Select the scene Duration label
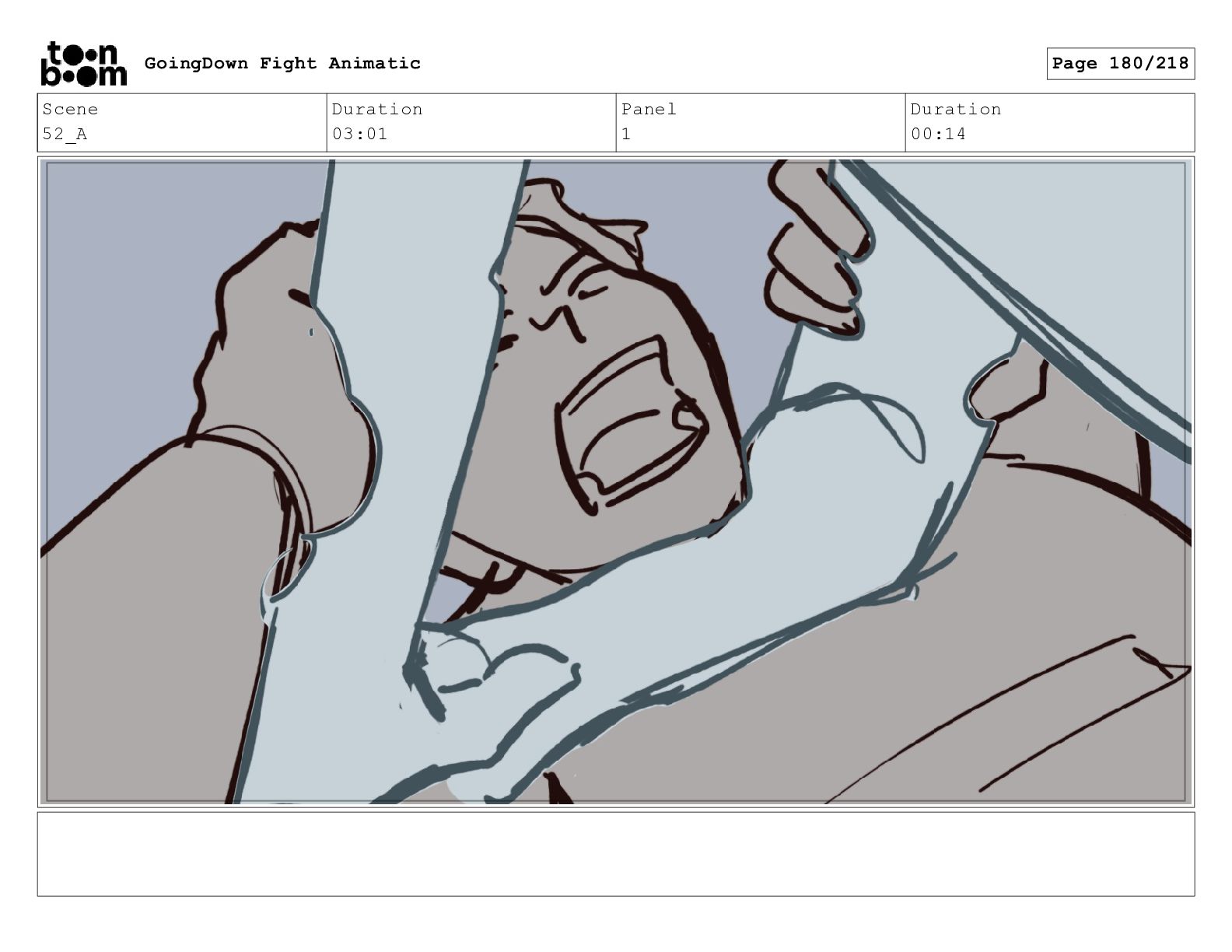Viewport: 1232px width, 952px height. coord(377,109)
